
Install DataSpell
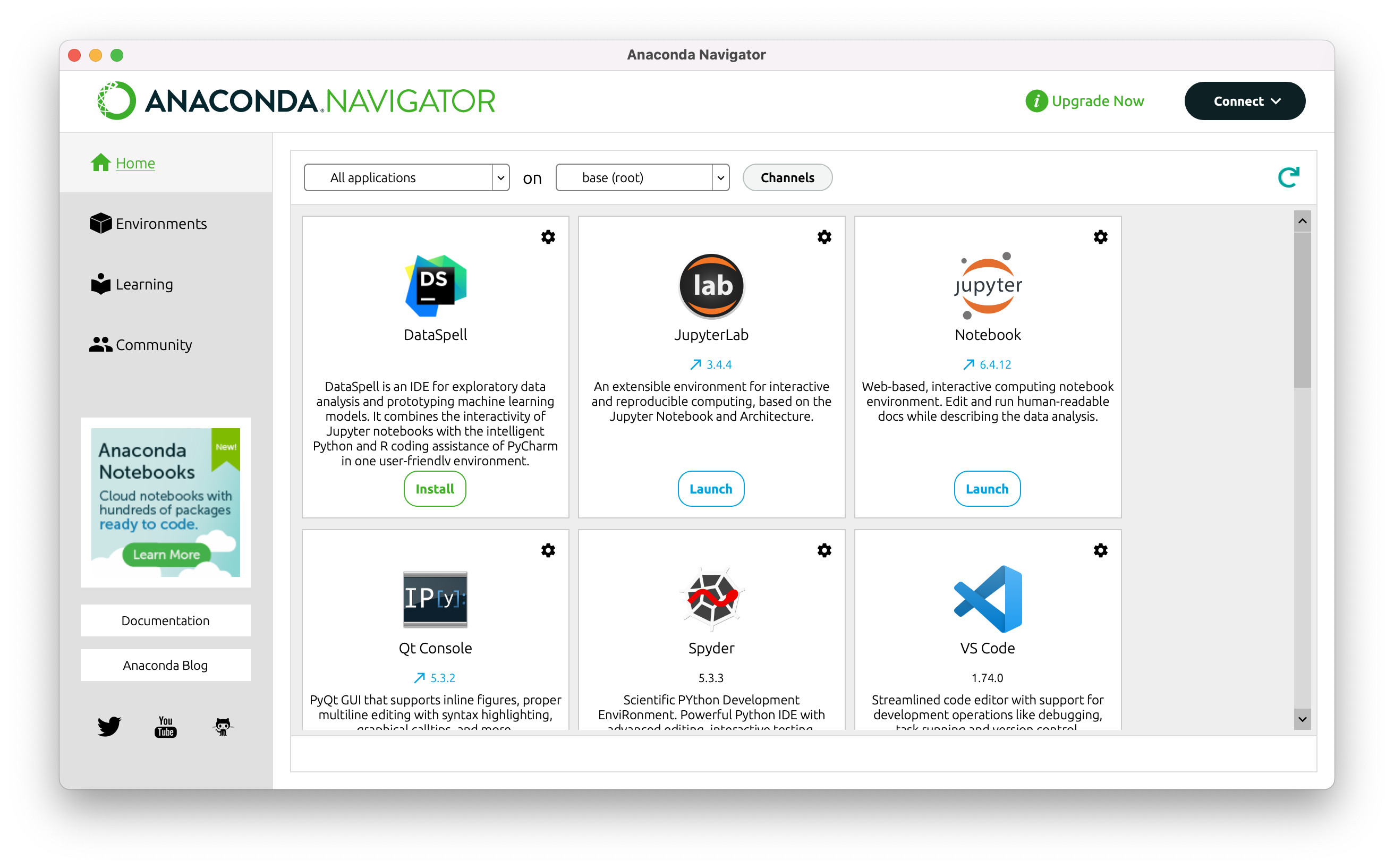[x=435, y=489]
